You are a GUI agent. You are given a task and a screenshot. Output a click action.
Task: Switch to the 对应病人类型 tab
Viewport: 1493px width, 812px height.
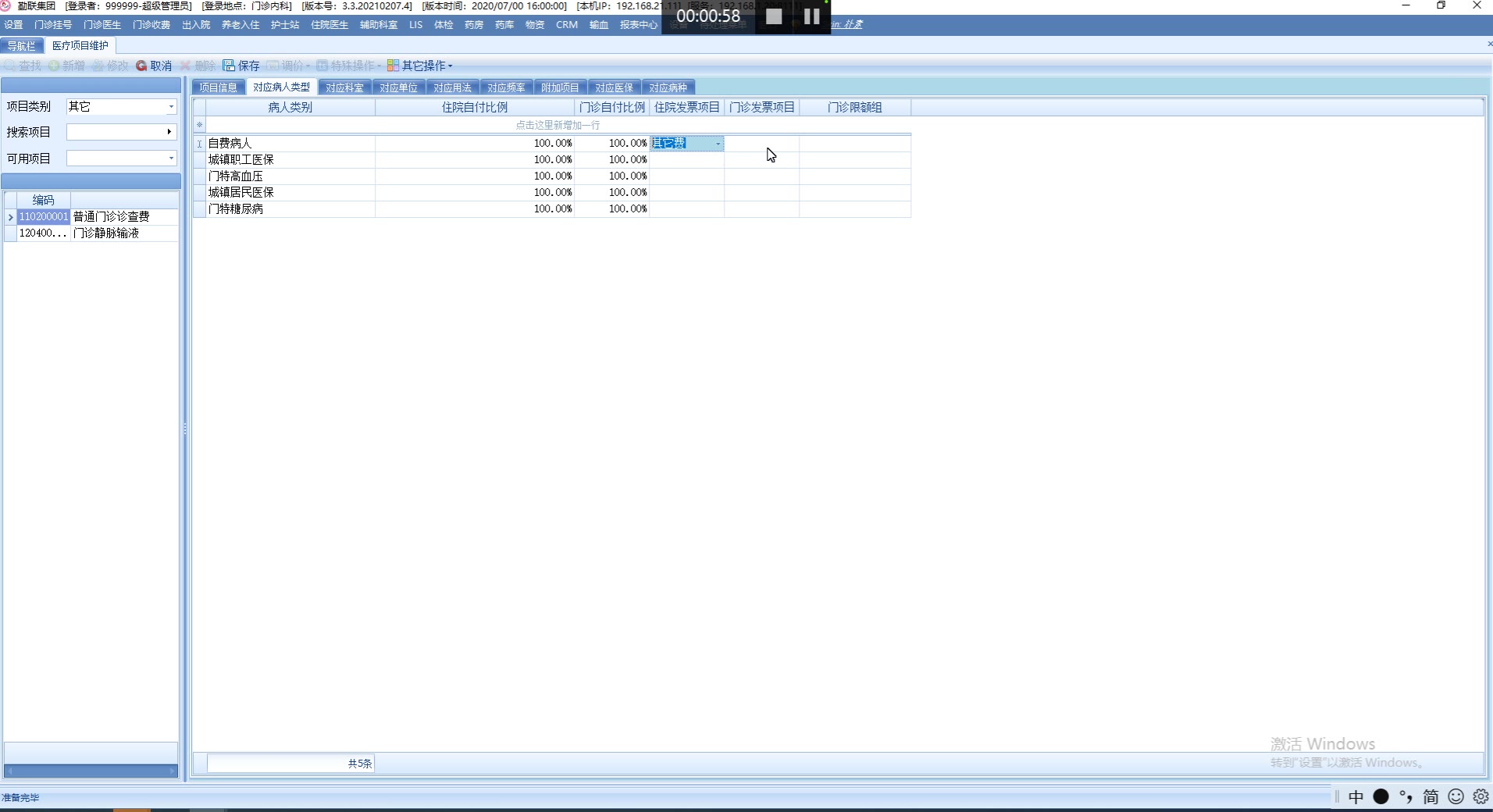(x=281, y=87)
